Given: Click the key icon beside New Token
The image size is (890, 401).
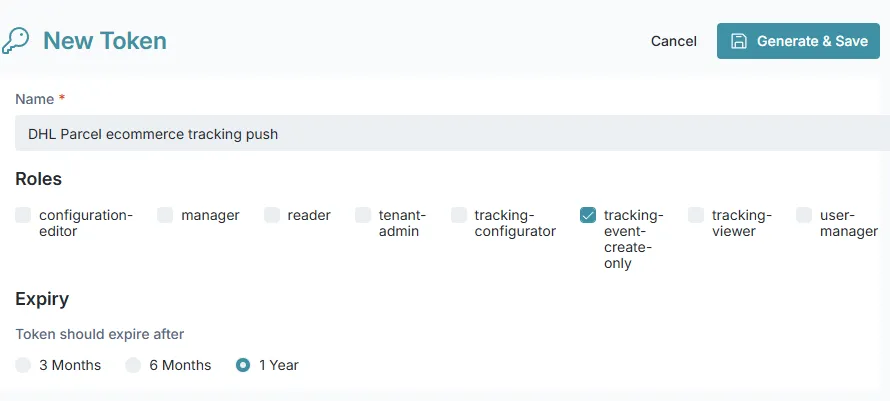Looking at the screenshot, I should (x=15, y=40).
